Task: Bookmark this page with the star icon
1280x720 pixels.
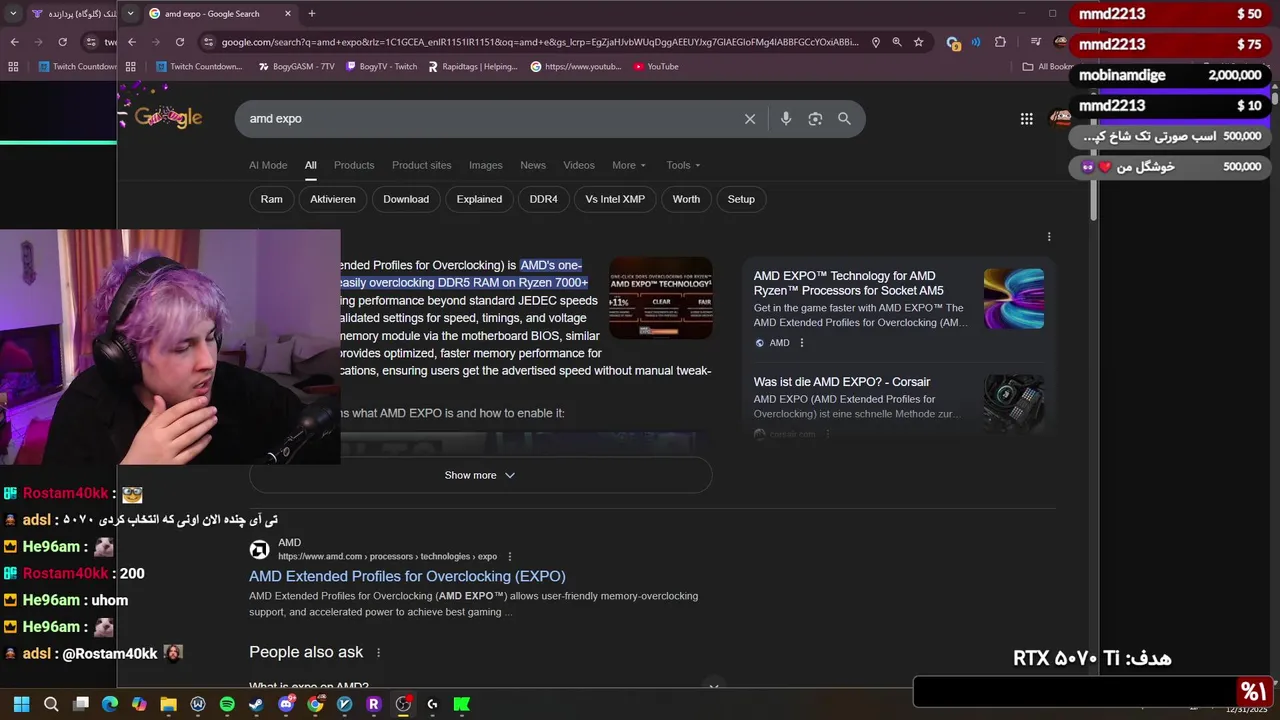Action: pos(918,42)
